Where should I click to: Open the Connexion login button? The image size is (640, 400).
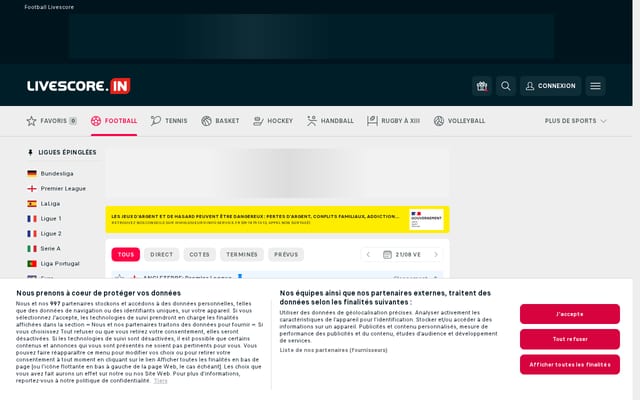(550, 86)
